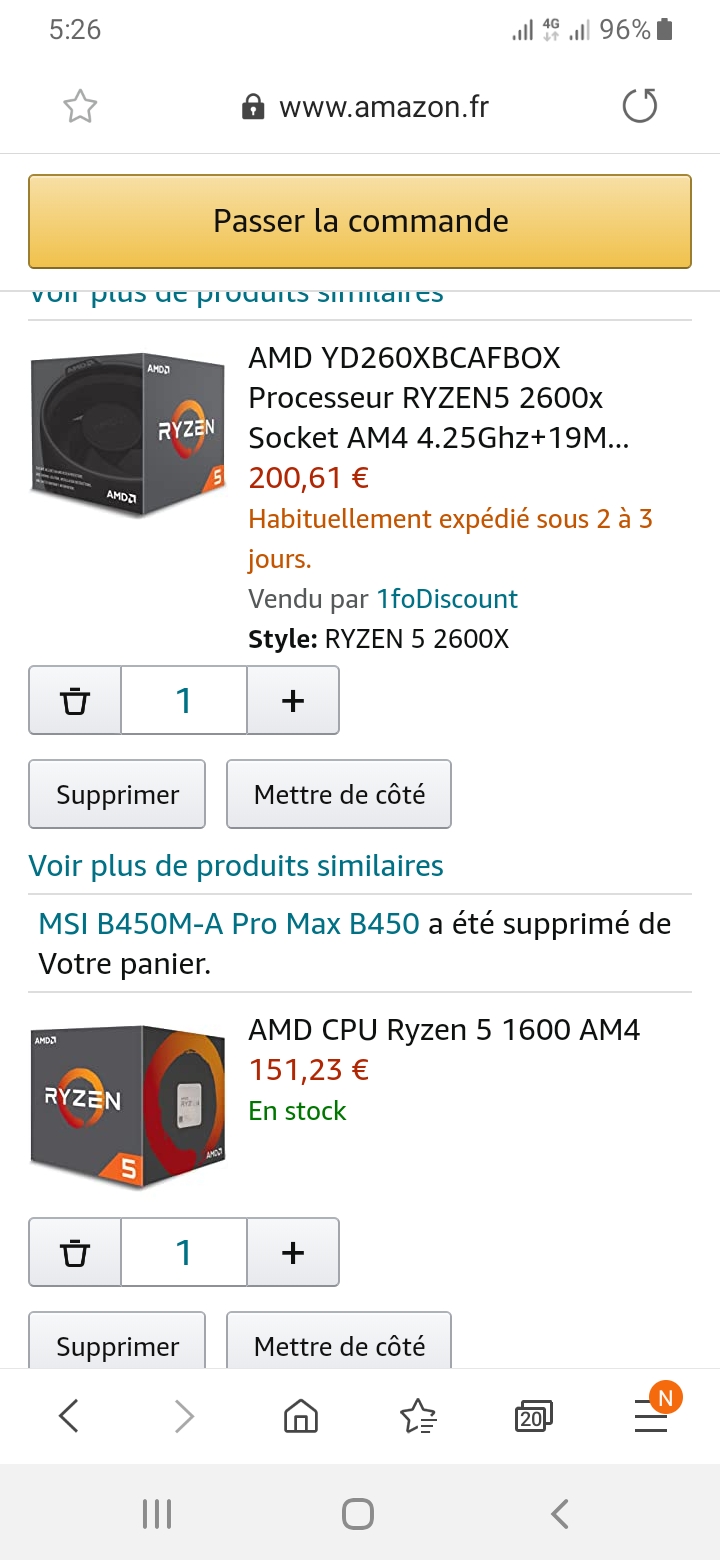Tap Voir plus de produits similaires link

click(x=236, y=865)
